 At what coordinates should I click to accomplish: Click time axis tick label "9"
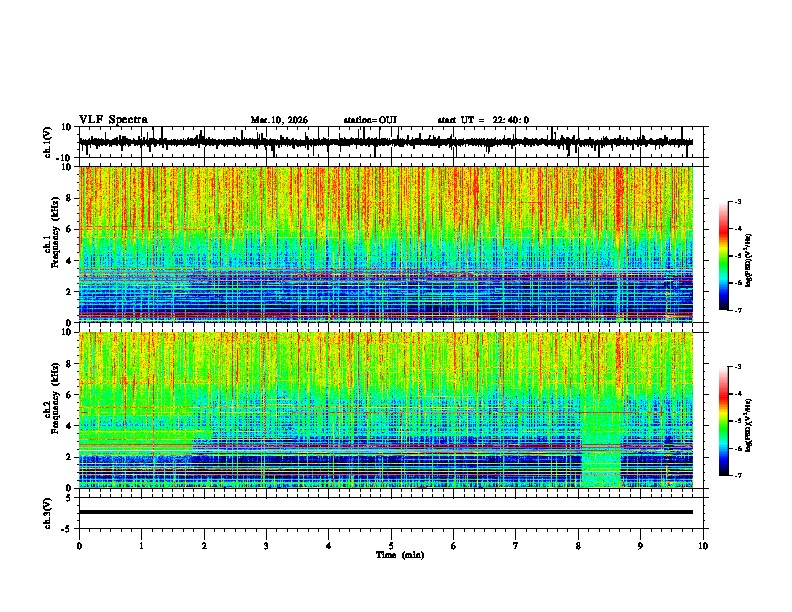tap(640, 546)
